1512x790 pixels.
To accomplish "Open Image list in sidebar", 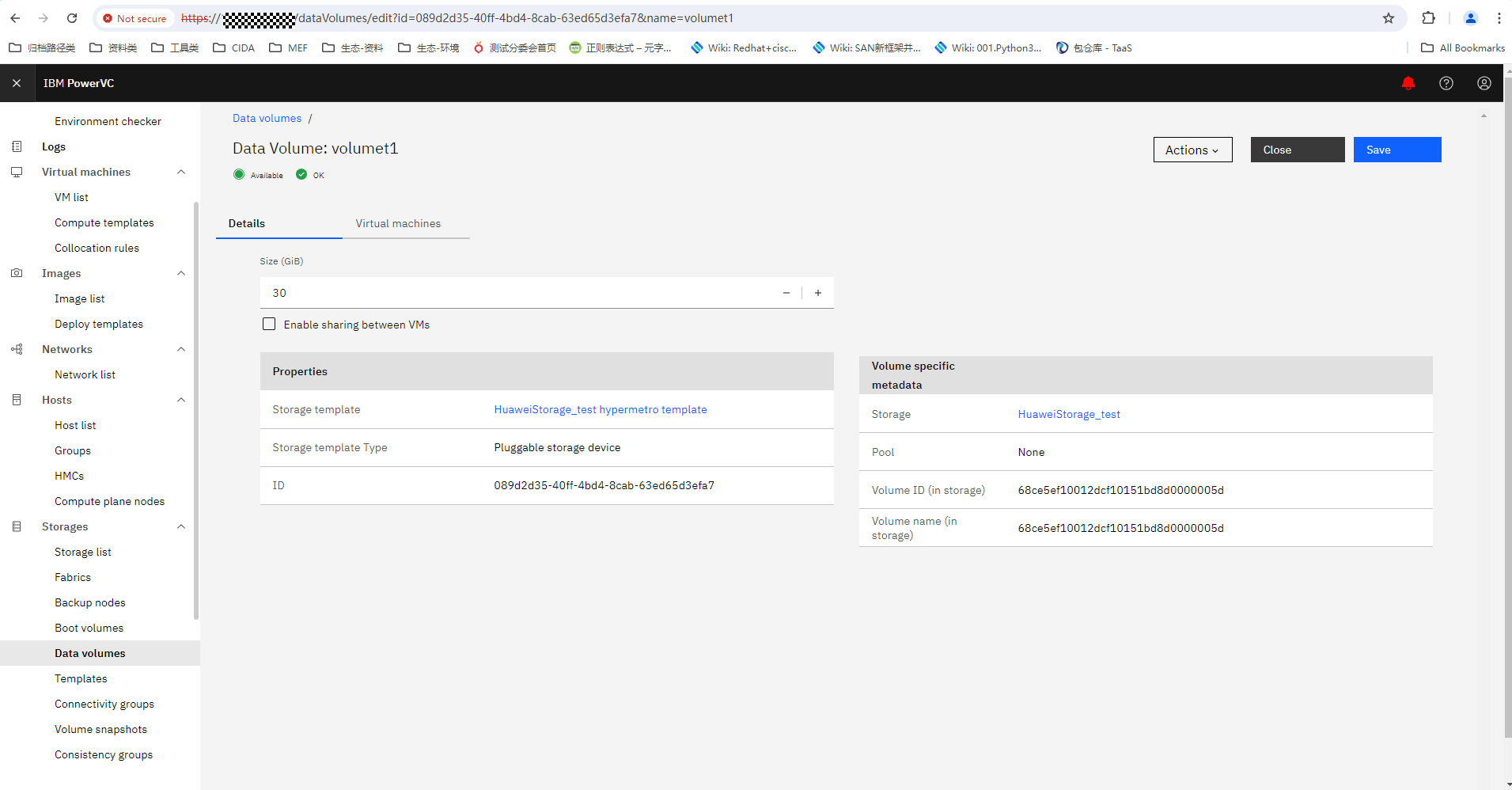I will pyautogui.click(x=79, y=298).
